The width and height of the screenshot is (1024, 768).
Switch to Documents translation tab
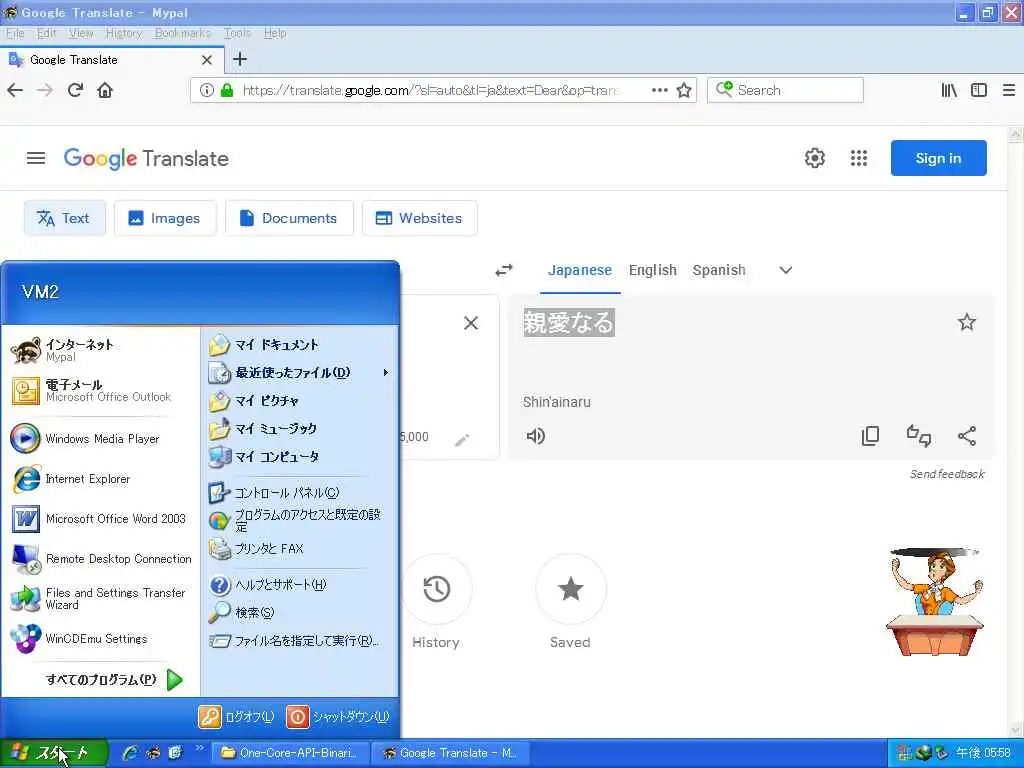tap(289, 218)
